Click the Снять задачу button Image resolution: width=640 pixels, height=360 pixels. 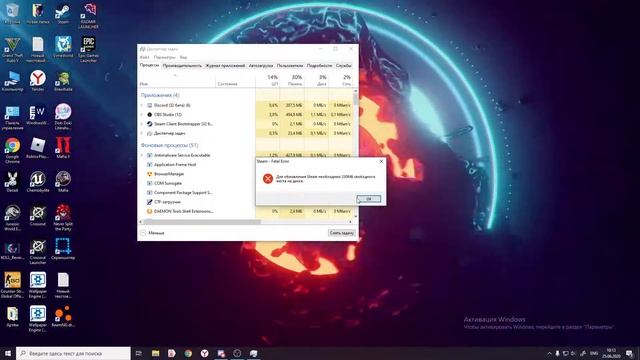point(342,233)
